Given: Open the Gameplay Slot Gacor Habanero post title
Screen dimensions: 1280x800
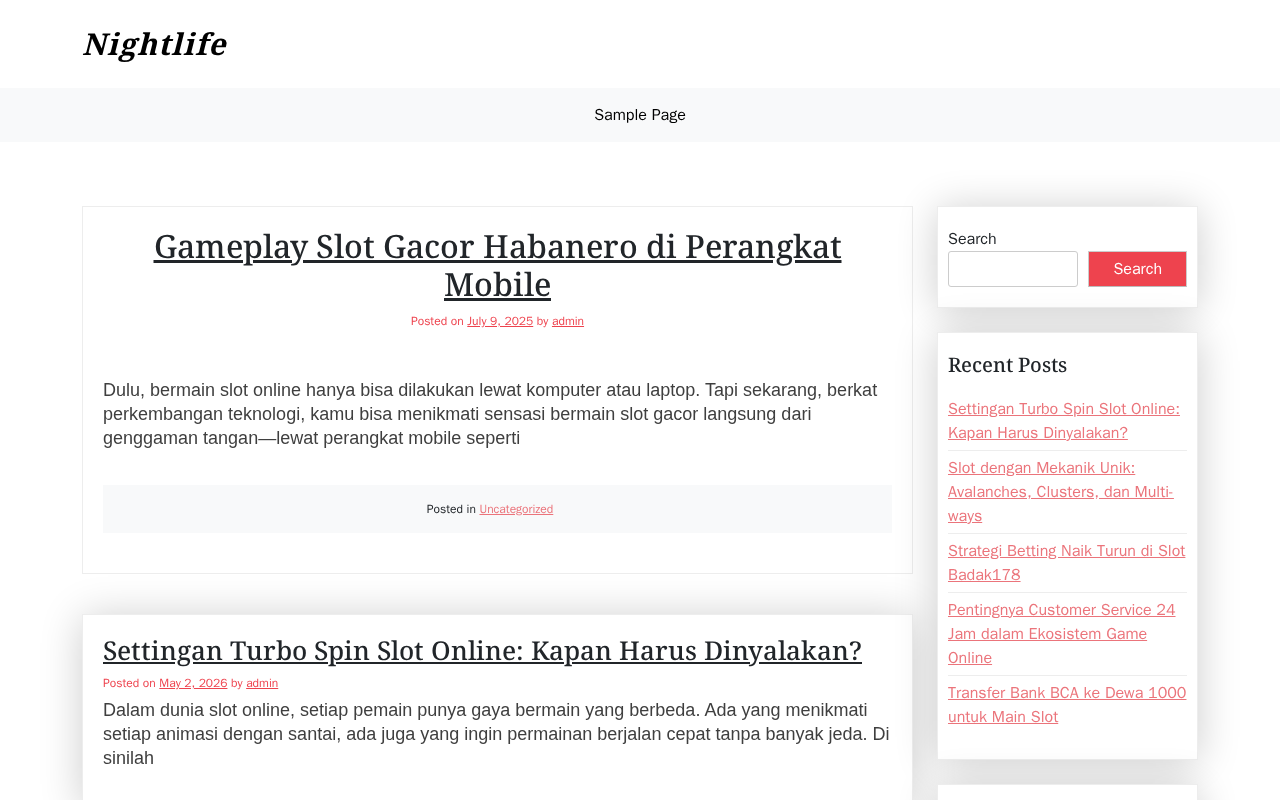Looking at the screenshot, I should tap(497, 265).
